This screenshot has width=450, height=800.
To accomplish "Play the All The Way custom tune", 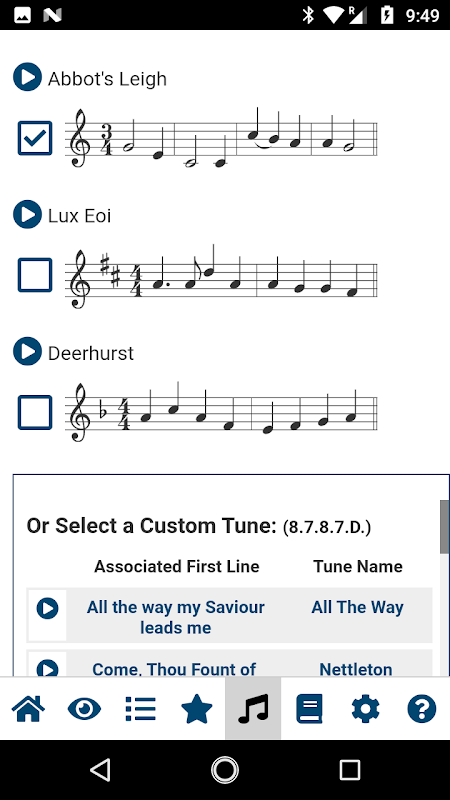I will [x=47, y=608].
